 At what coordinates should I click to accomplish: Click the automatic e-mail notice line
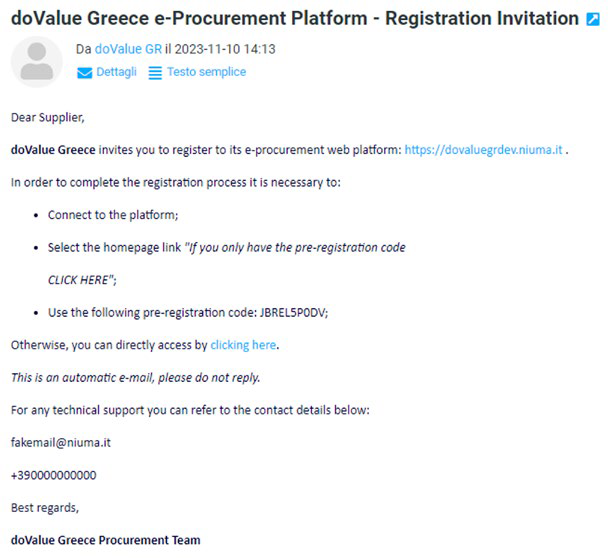135,377
